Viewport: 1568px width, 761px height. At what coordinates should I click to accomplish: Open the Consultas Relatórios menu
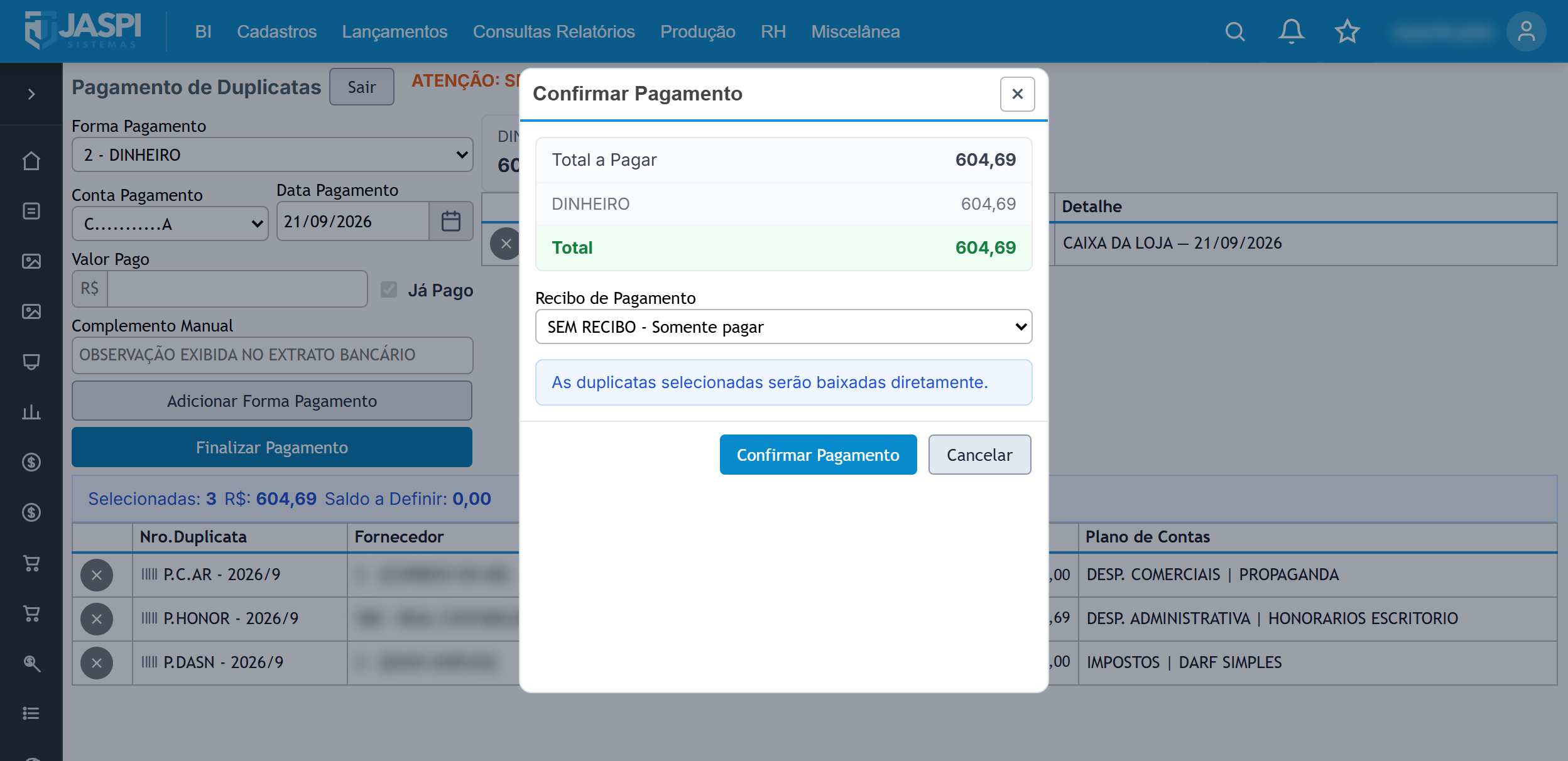pyautogui.click(x=553, y=31)
